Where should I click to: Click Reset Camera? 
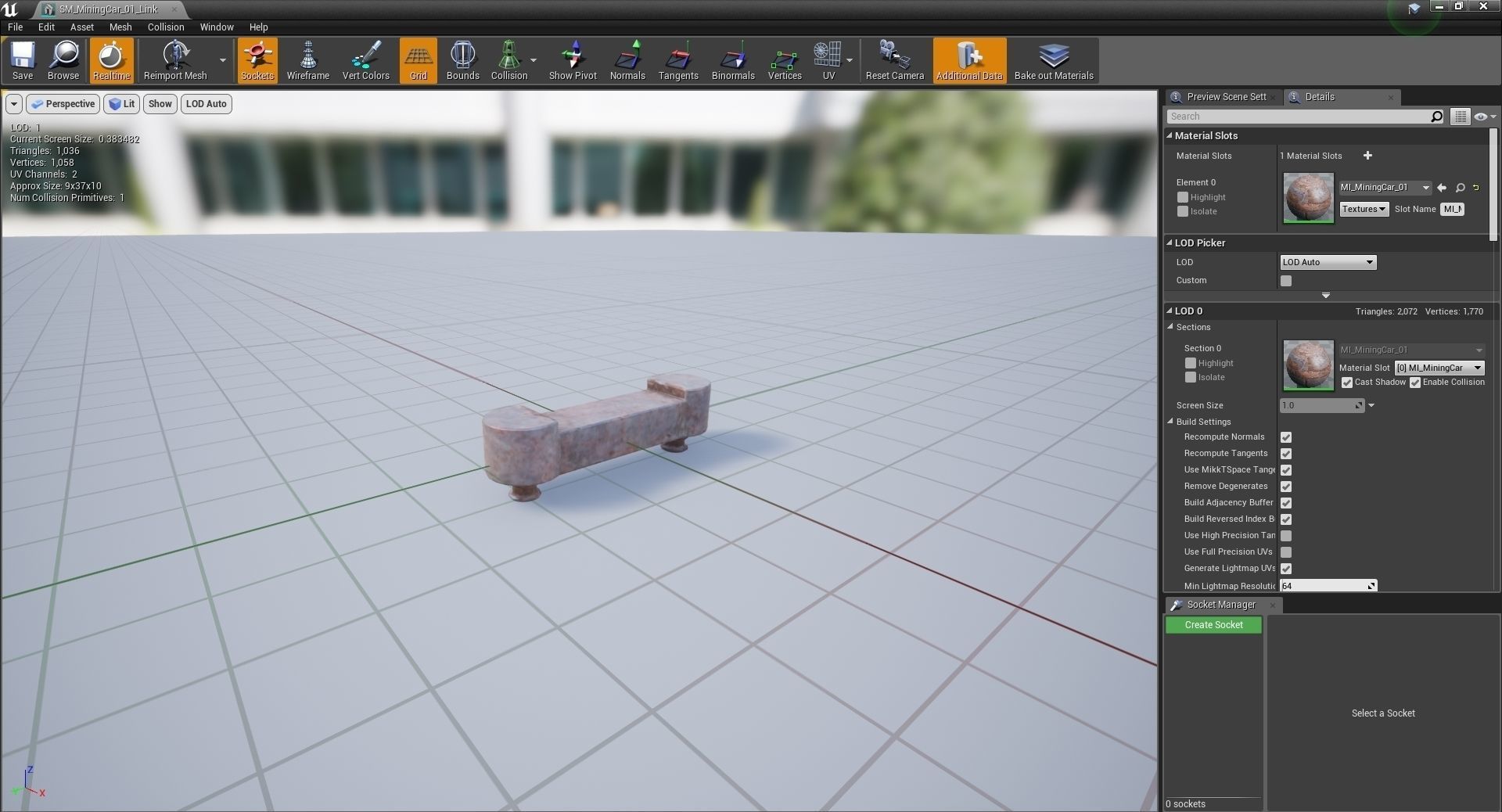[895, 60]
